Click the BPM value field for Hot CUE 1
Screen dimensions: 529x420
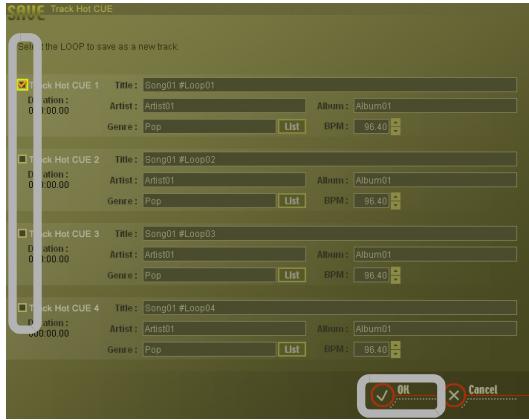[x=372, y=127]
